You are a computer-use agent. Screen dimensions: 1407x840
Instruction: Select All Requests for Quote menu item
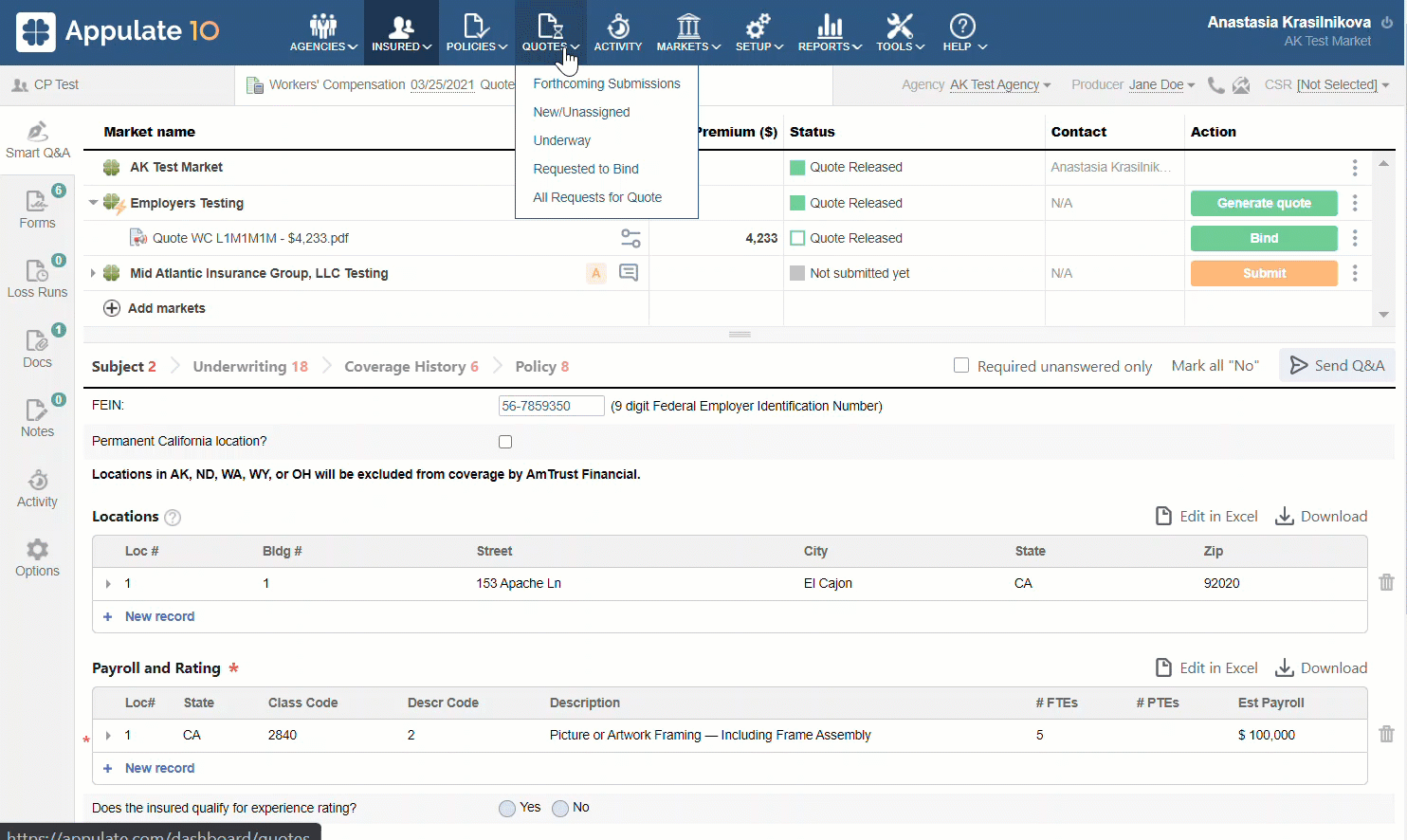[597, 197]
